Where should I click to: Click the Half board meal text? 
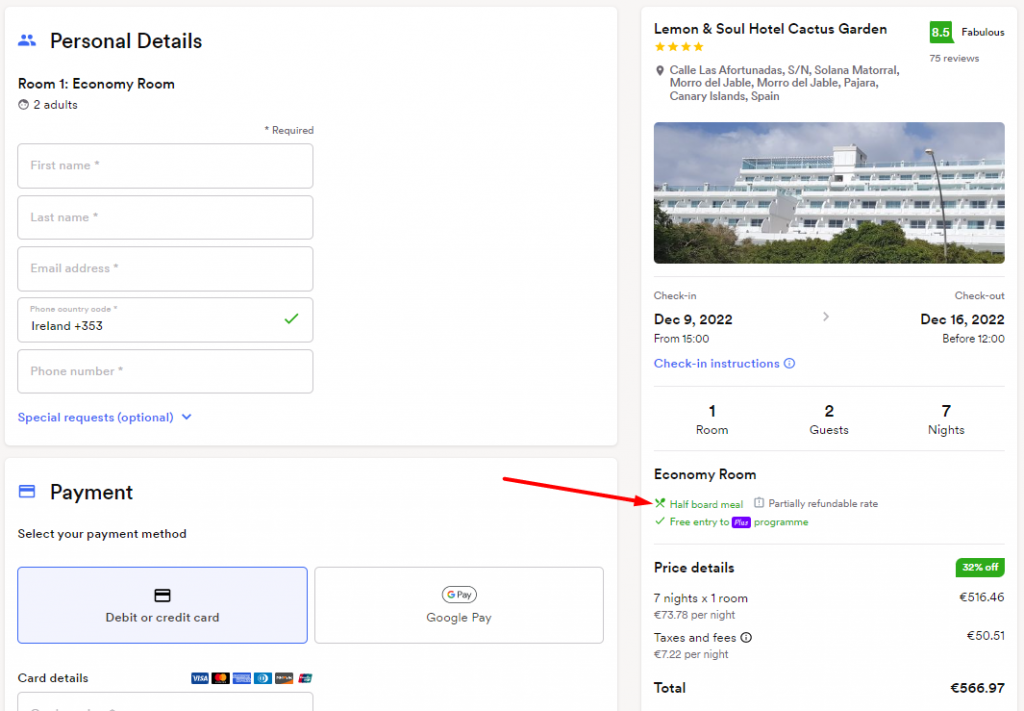click(706, 504)
